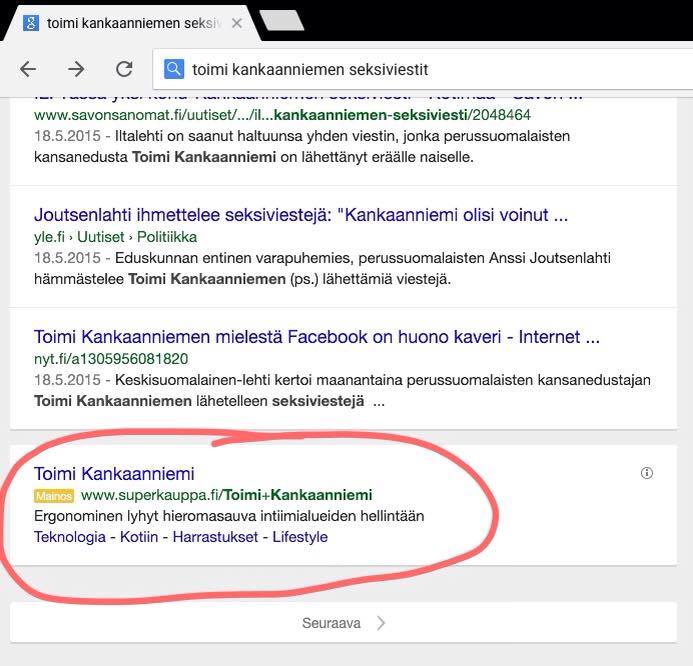Image resolution: width=693 pixels, height=666 pixels.
Task: Open the Toimi Kankaanniemi ad title
Action: (114, 474)
